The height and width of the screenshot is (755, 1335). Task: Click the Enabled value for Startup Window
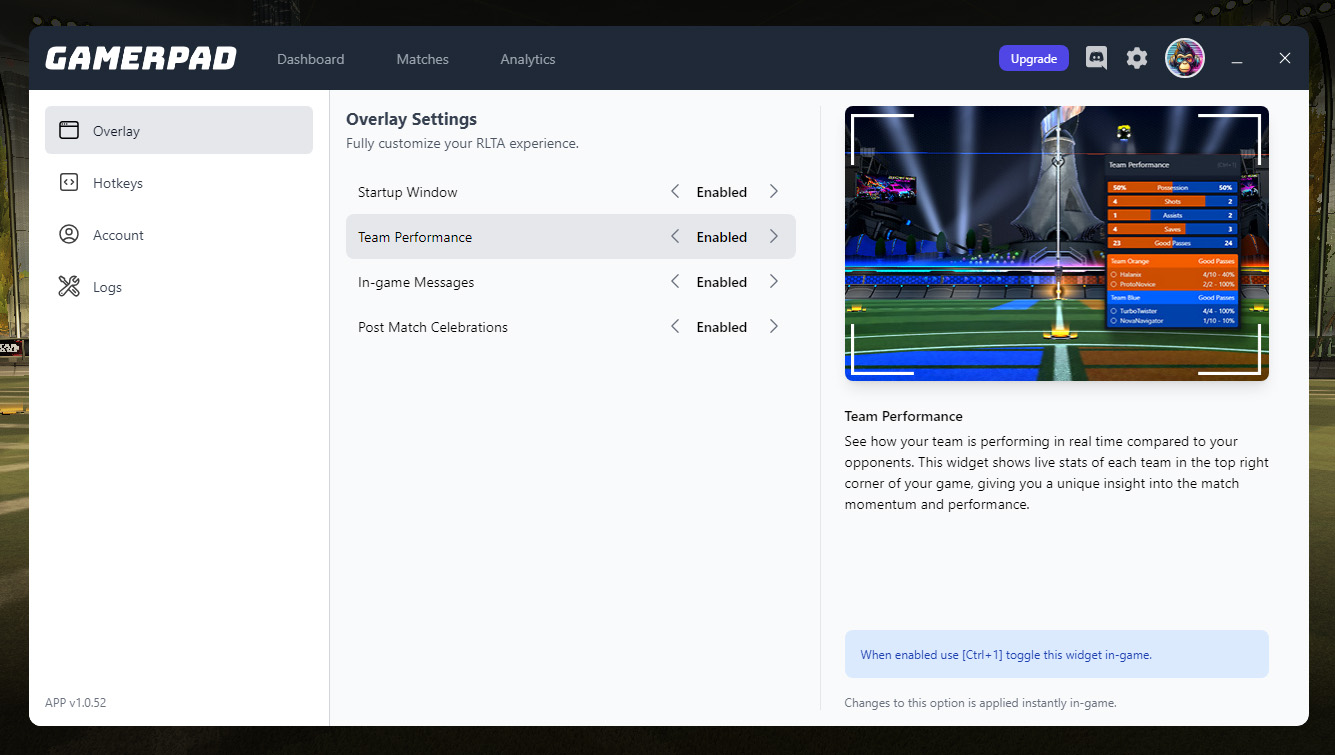click(x=722, y=192)
